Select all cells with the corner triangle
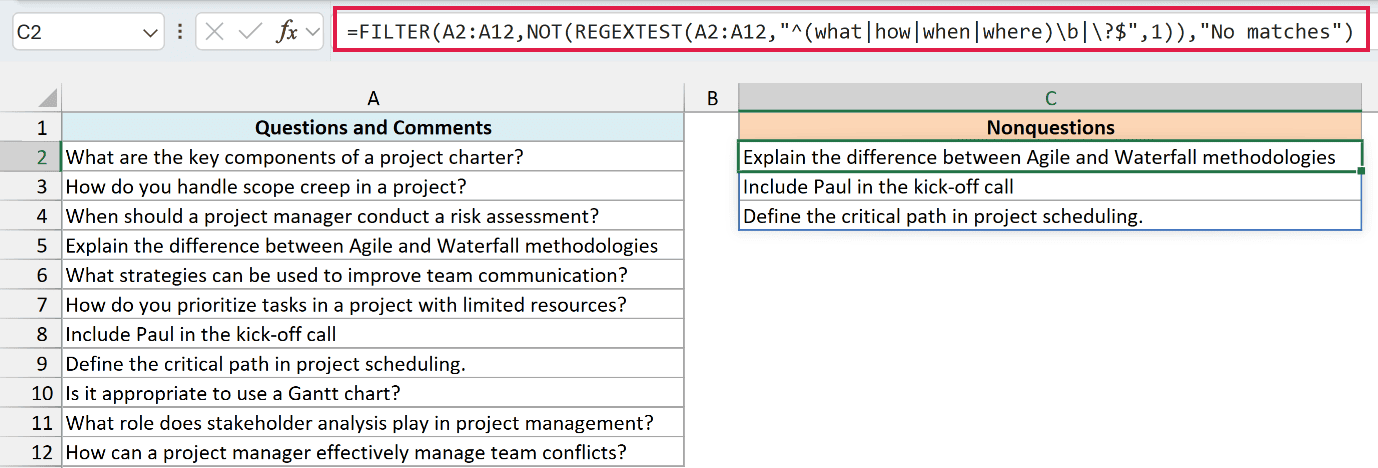Viewport: 1378px width, 468px height. point(46,99)
